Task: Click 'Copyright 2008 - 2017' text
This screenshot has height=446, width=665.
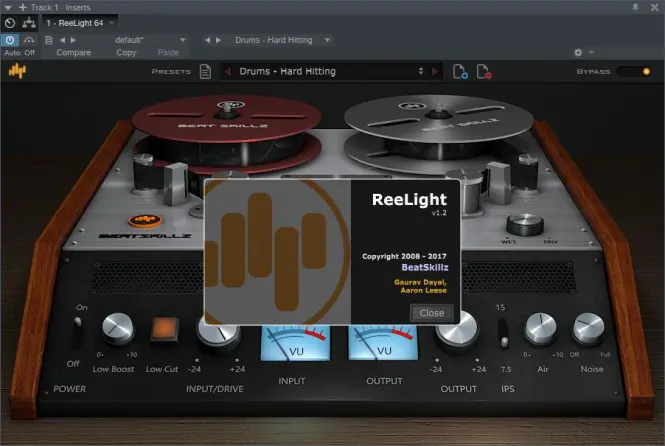Action: coord(404,256)
